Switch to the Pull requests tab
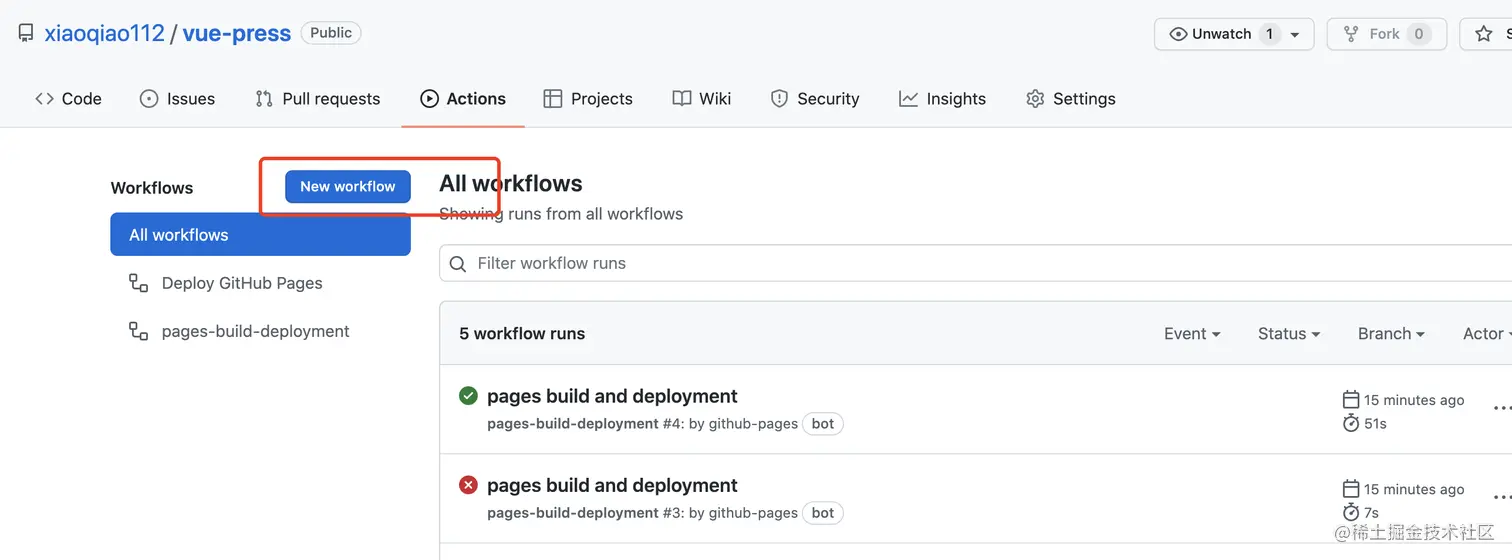 [317, 99]
